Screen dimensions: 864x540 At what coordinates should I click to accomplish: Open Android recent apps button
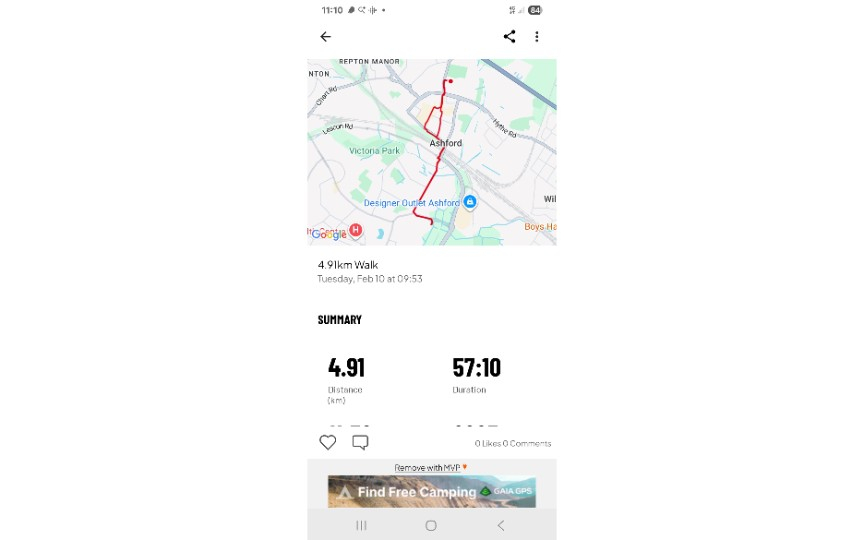[361, 525]
